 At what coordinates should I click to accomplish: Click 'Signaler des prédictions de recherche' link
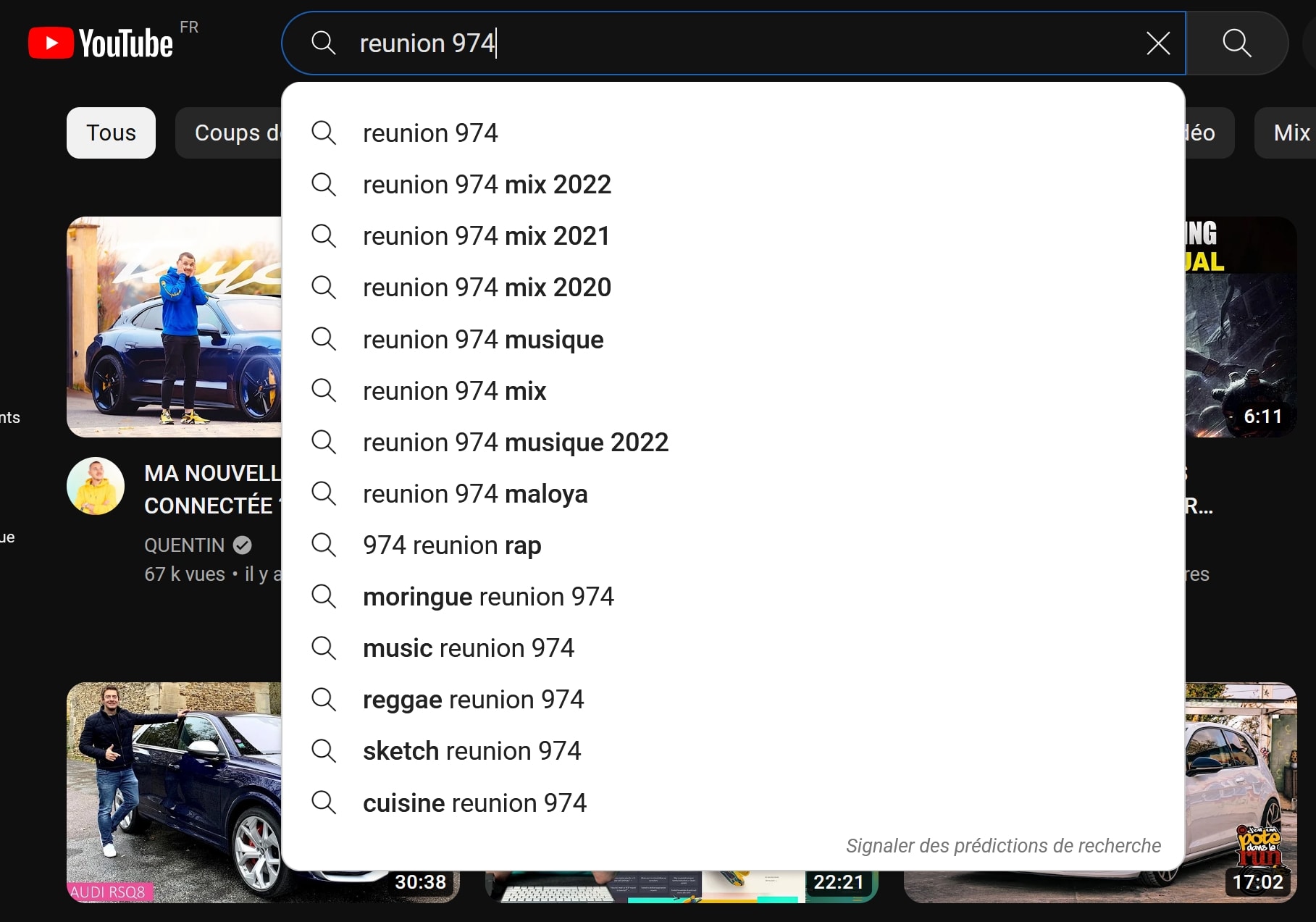[1003, 846]
